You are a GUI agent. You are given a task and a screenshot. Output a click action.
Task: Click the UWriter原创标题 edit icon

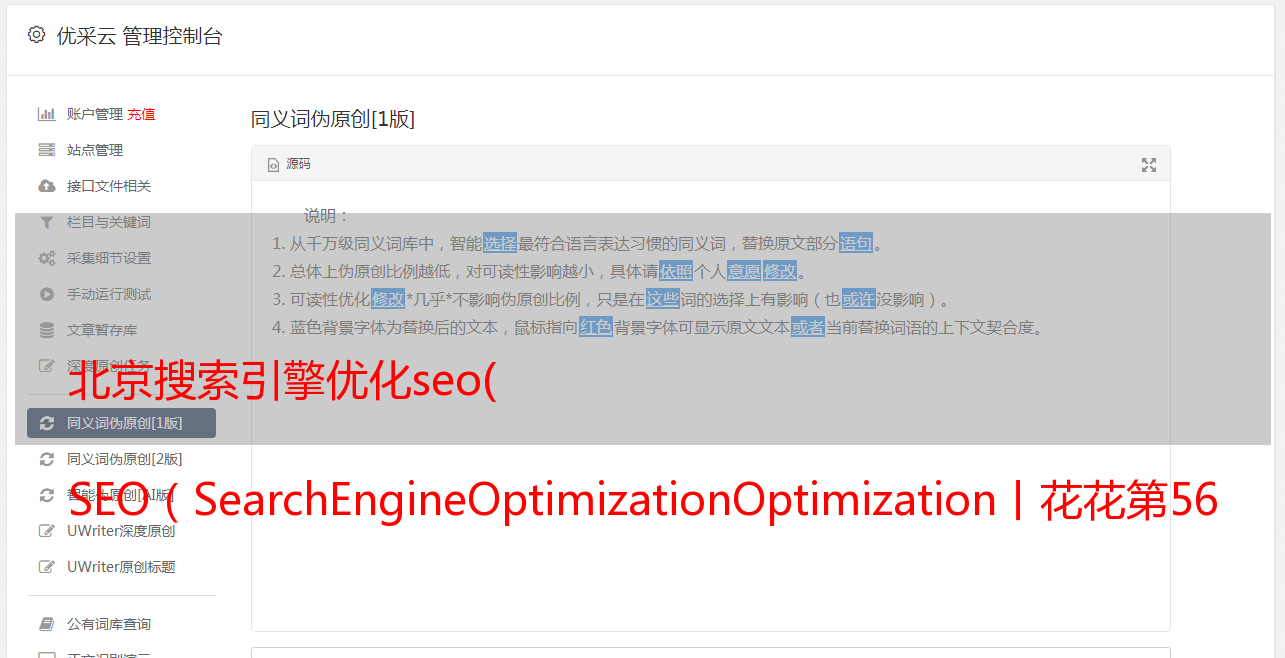pyautogui.click(x=46, y=567)
